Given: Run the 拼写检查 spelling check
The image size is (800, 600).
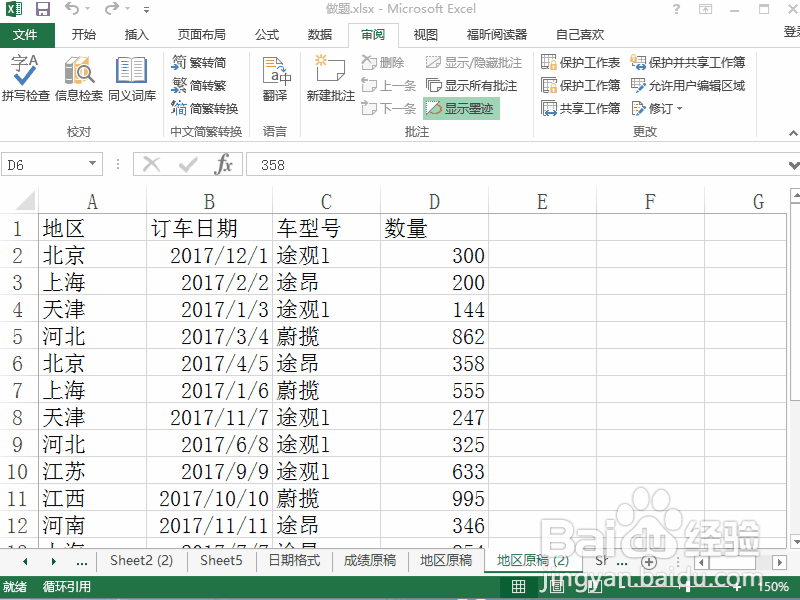Looking at the screenshot, I should point(26,78).
